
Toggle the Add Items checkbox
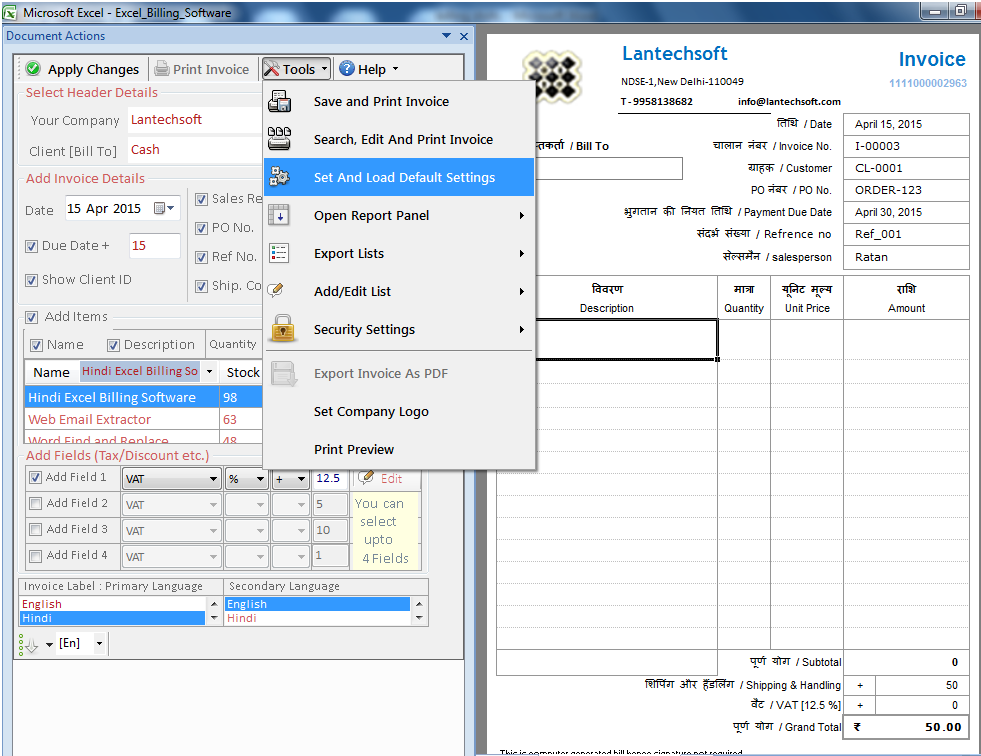(31, 317)
